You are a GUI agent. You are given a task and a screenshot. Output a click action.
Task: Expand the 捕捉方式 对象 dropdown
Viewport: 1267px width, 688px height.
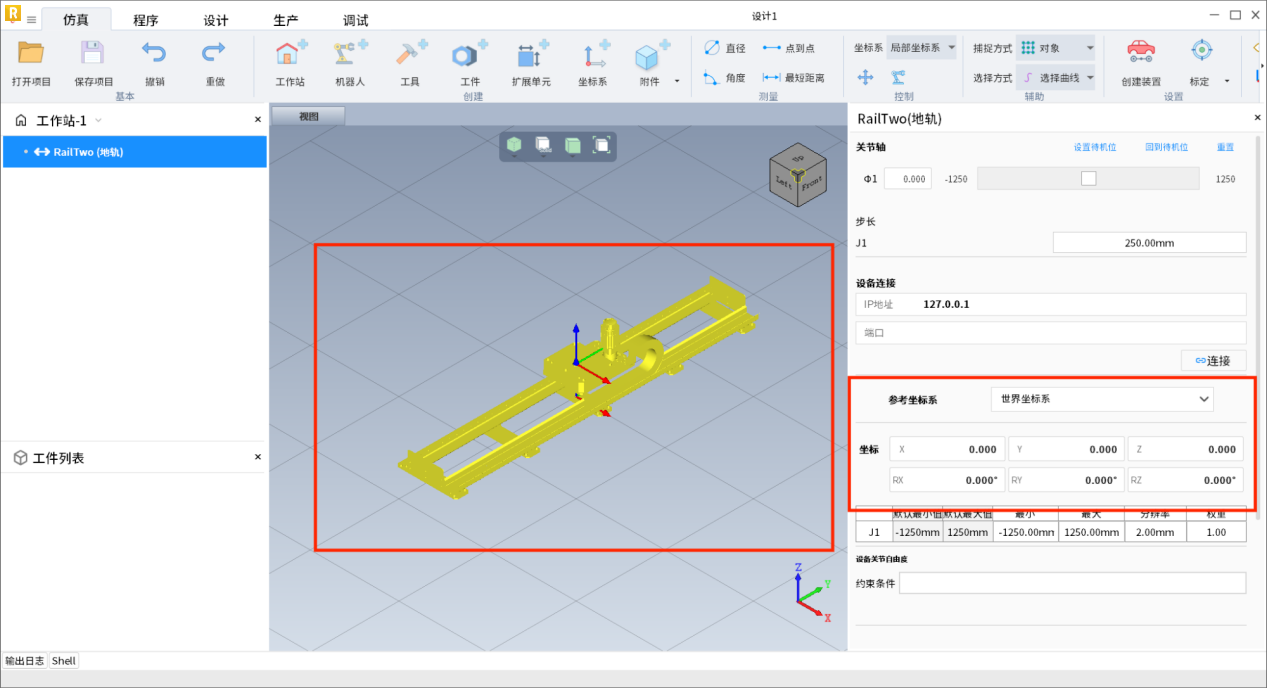click(x=1056, y=48)
